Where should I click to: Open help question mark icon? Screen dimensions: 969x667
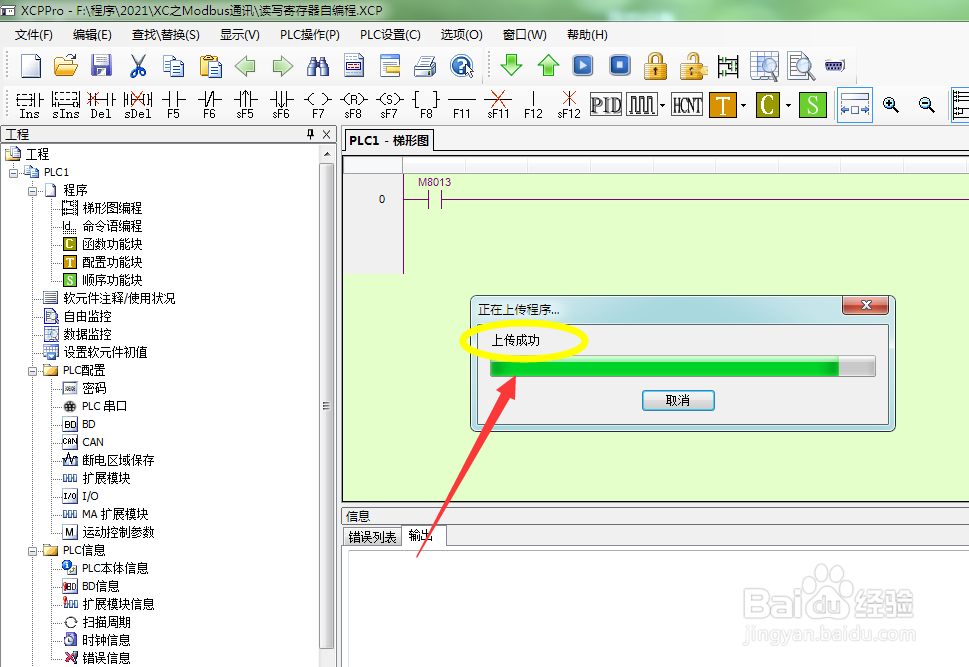click(x=462, y=66)
